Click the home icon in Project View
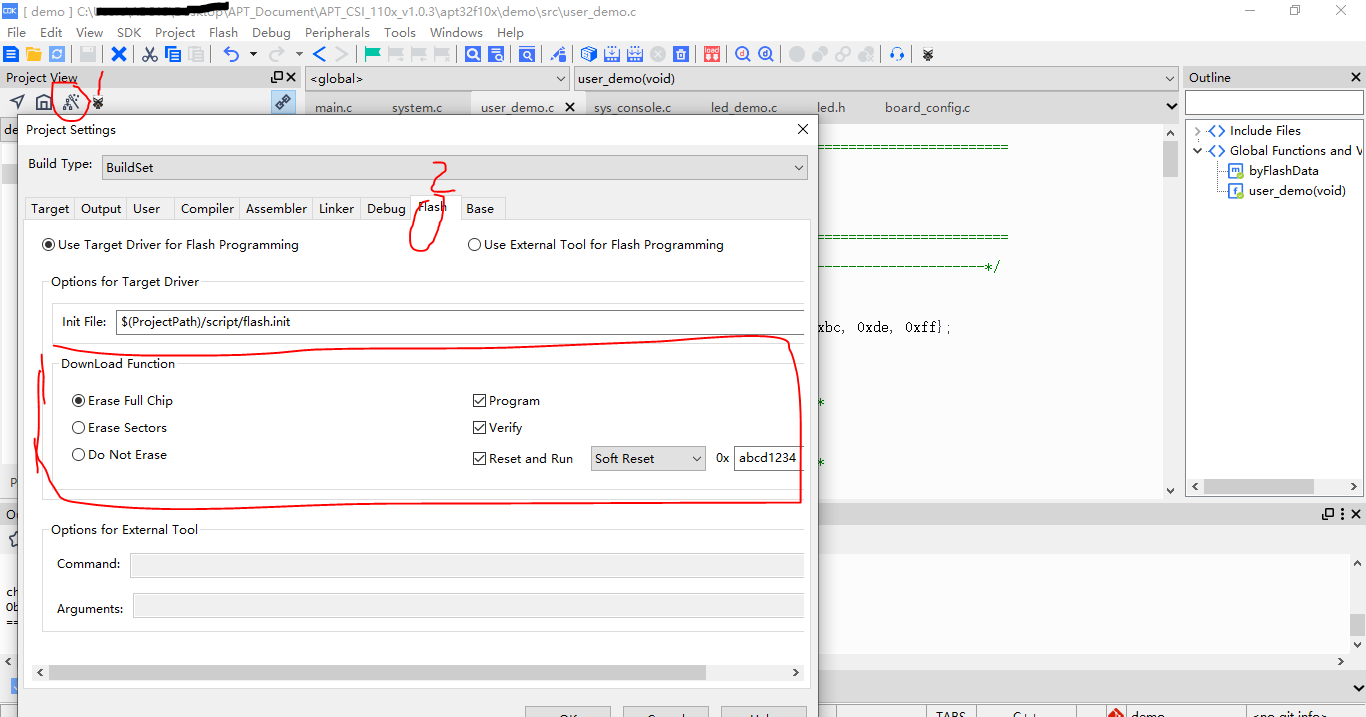Viewport: 1366px width, 717px height. coord(44,102)
